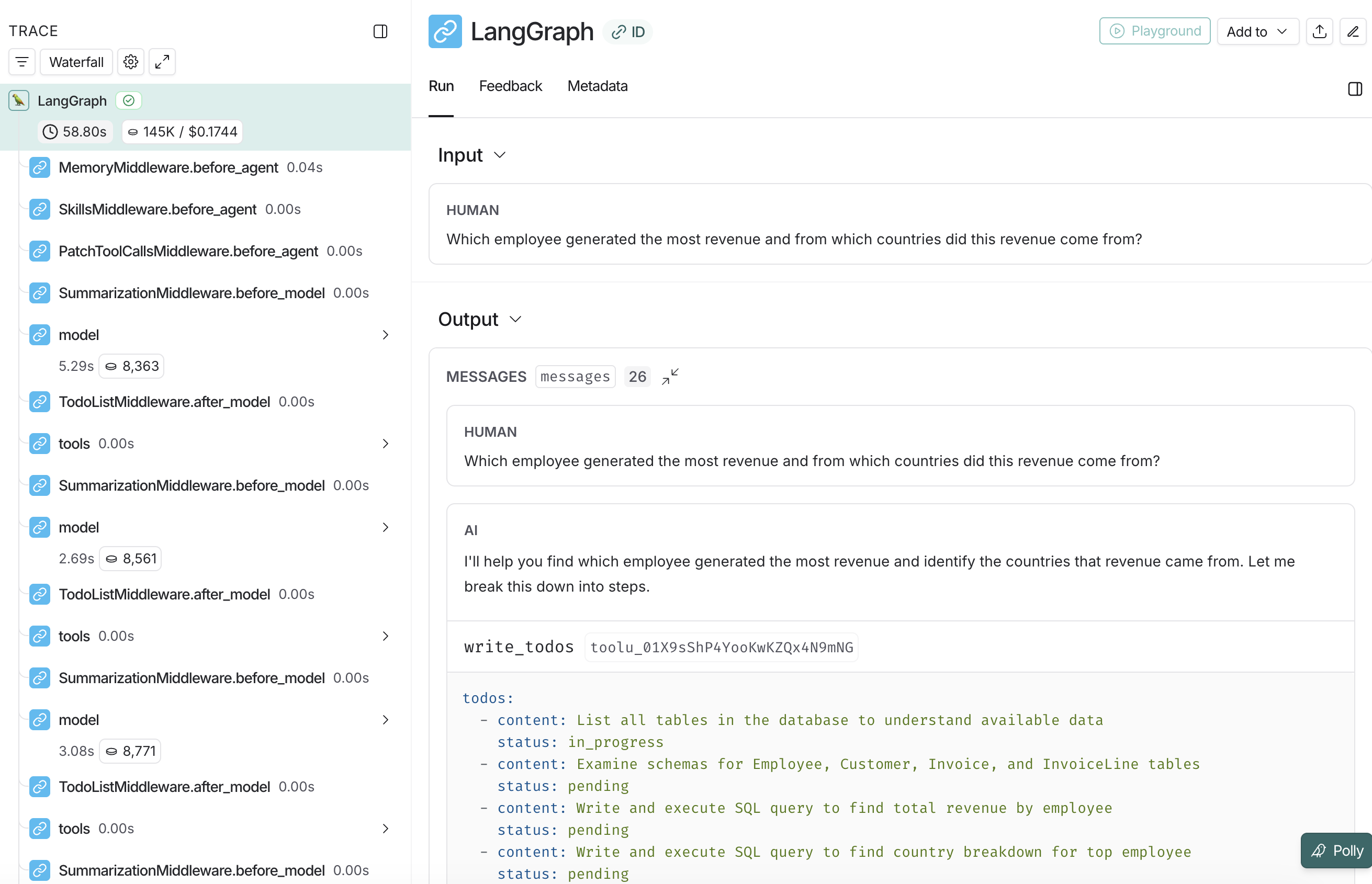Switch to the Run tab
Image resolution: width=1372 pixels, height=884 pixels.
(x=441, y=86)
